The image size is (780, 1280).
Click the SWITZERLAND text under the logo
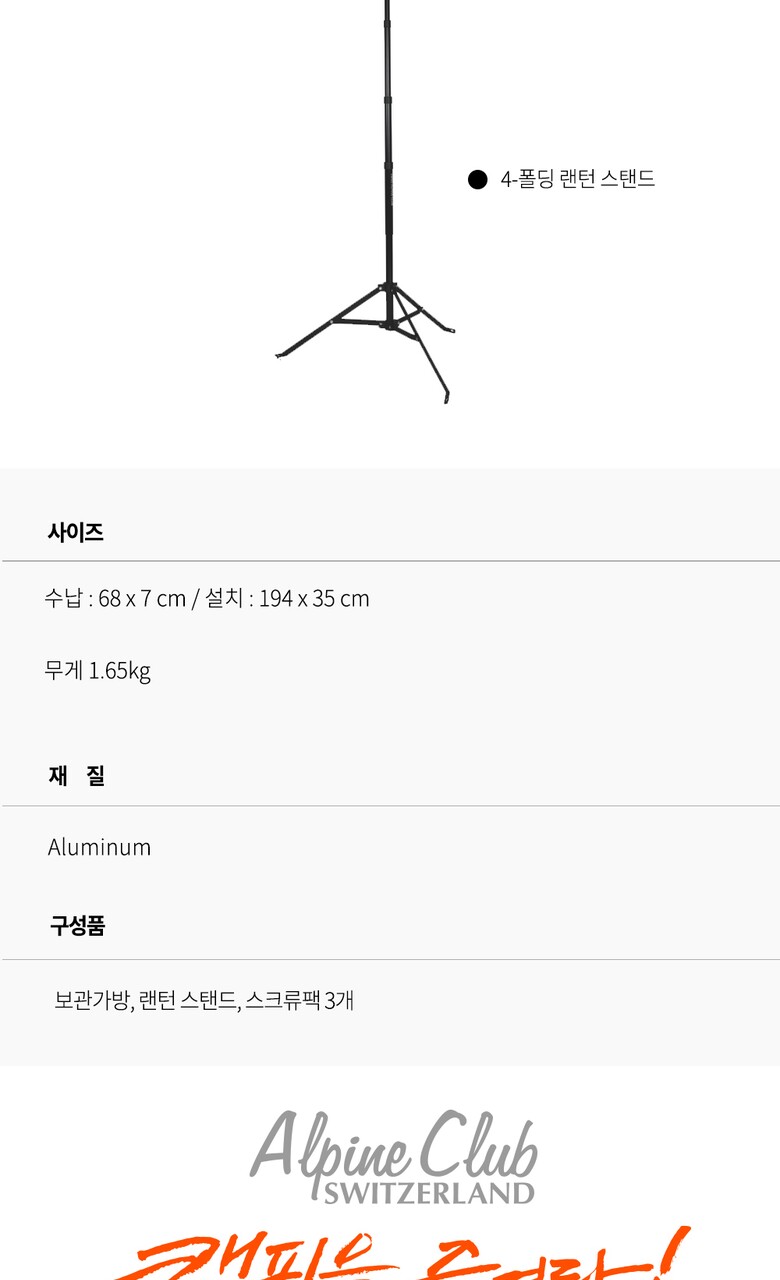click(x=428, y=1192)
